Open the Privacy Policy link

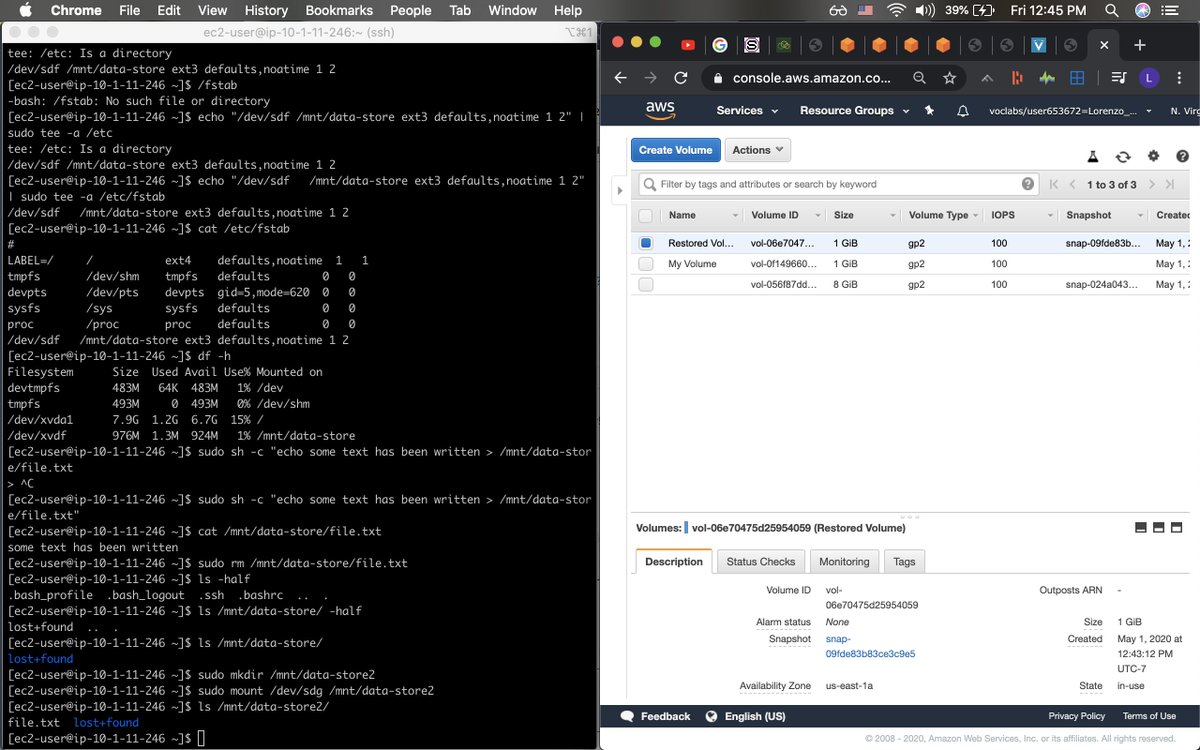1076,716
